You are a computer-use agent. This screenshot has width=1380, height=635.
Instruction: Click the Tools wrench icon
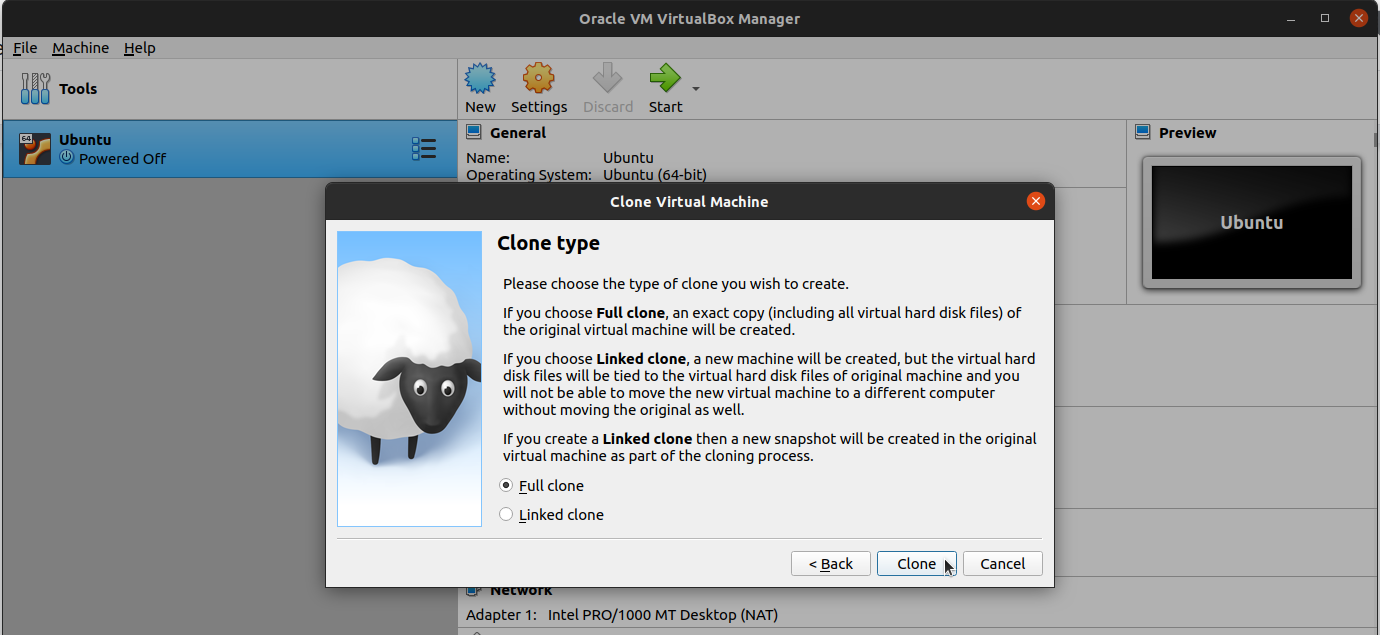click(x=35, y=89)
